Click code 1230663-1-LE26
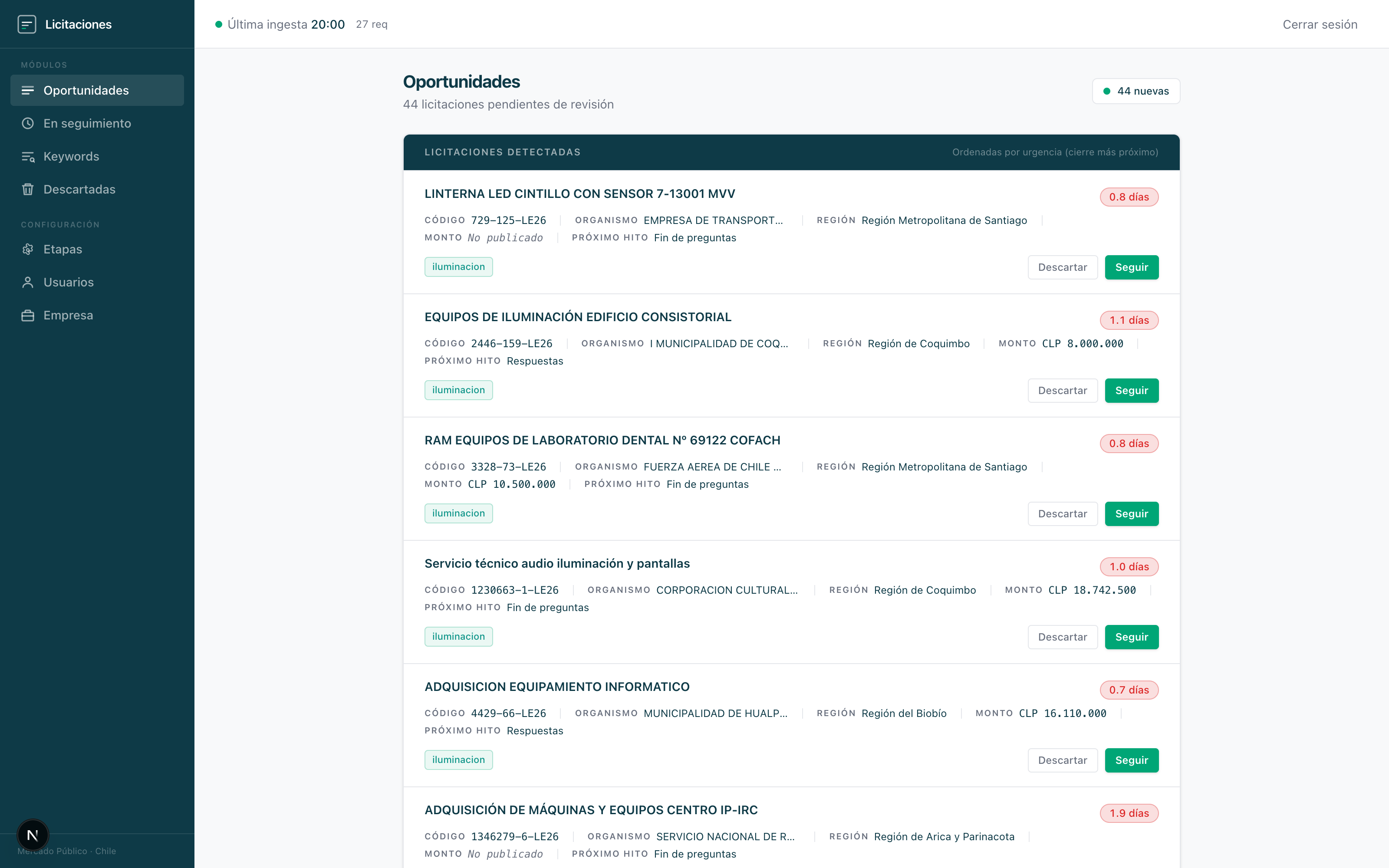 (x=514, y=590)
